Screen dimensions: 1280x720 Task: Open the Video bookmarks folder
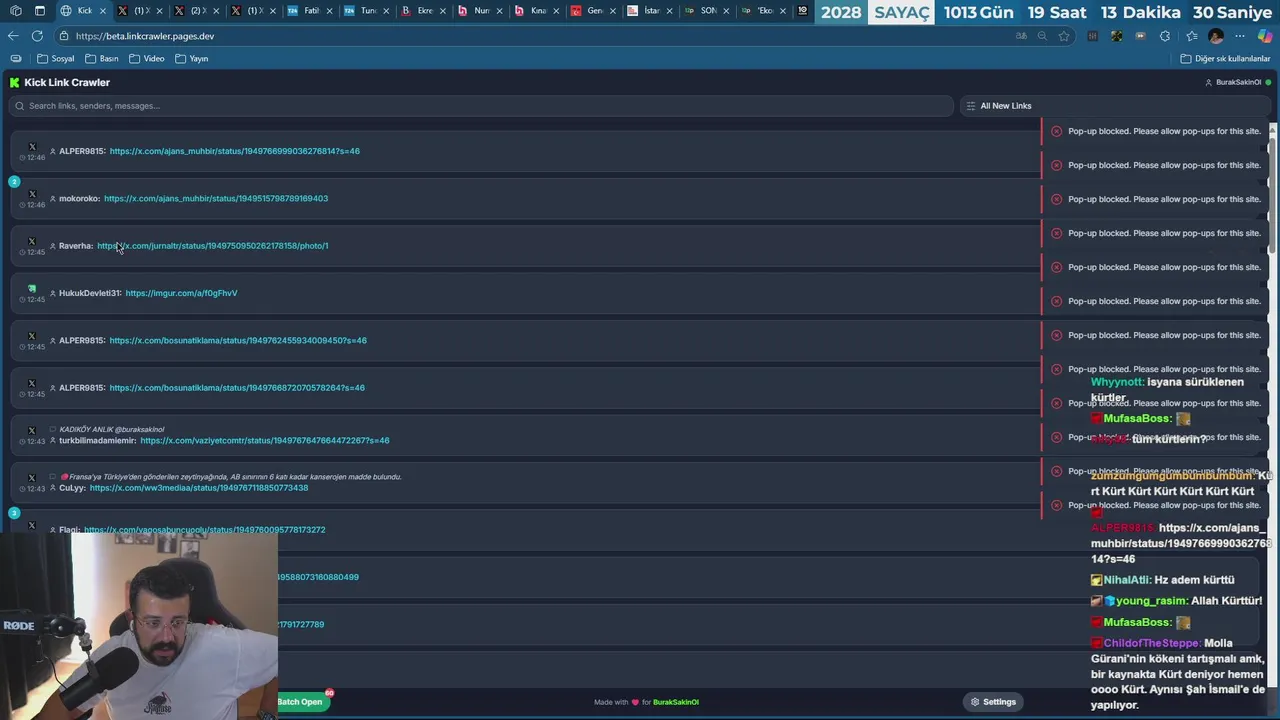click(147, 58)
